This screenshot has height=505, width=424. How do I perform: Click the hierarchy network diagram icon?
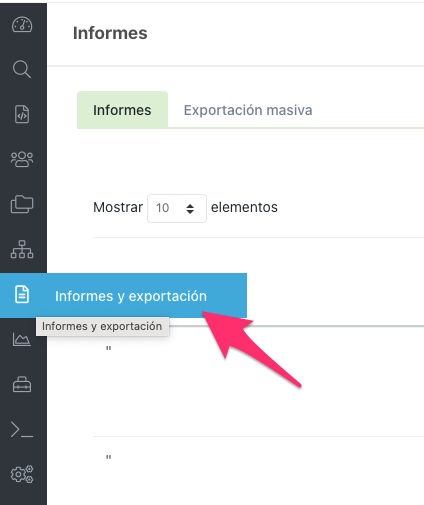click(22, 249)
